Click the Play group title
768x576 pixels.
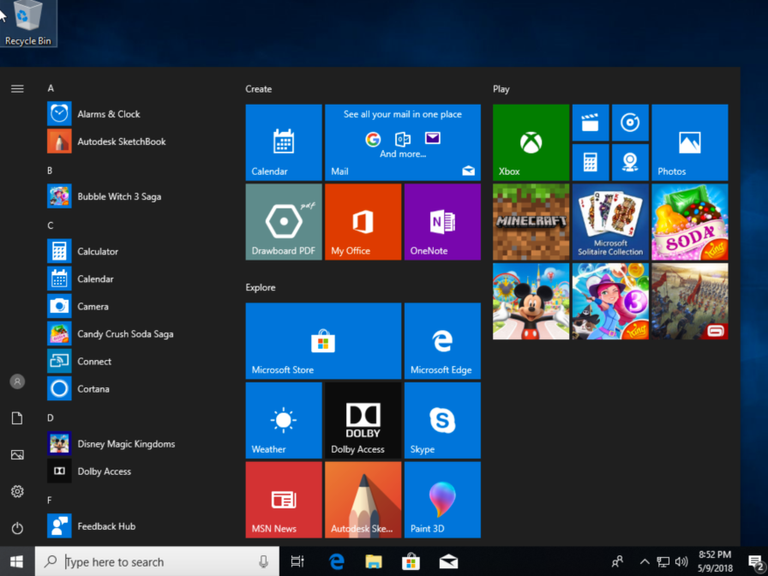(x=501, y=89)
